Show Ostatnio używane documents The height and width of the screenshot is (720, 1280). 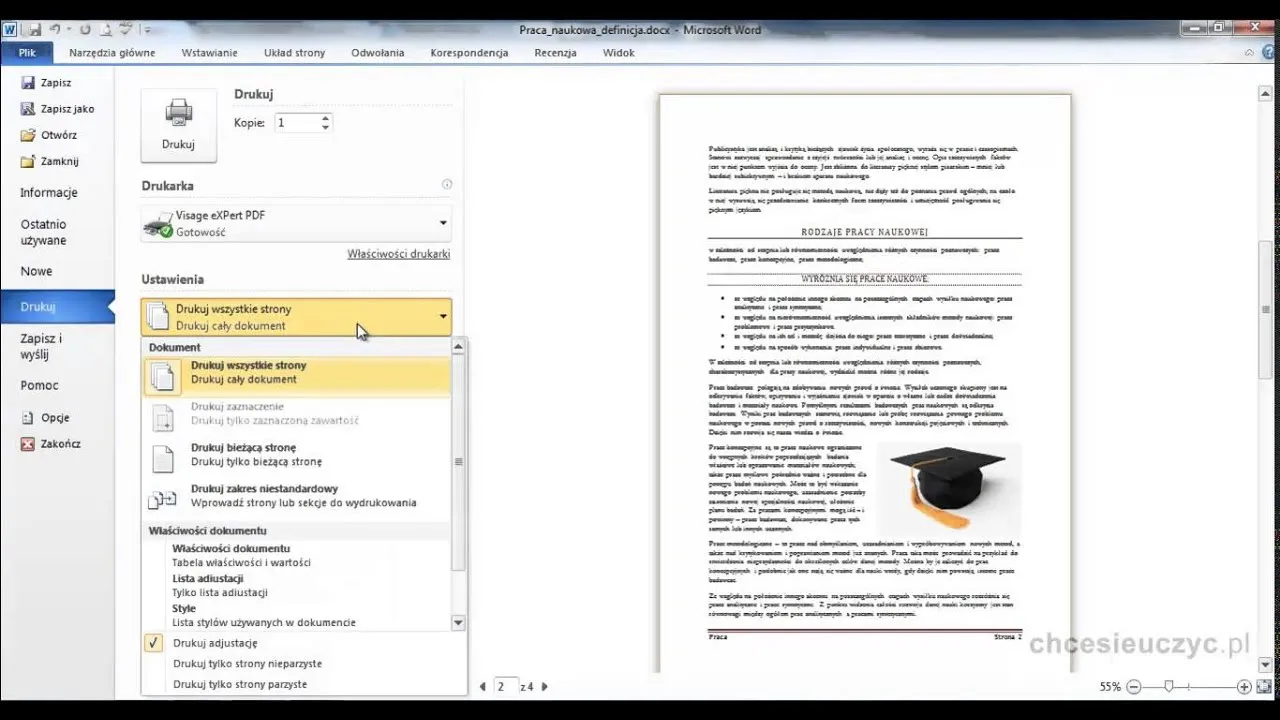tap(44, 232)
